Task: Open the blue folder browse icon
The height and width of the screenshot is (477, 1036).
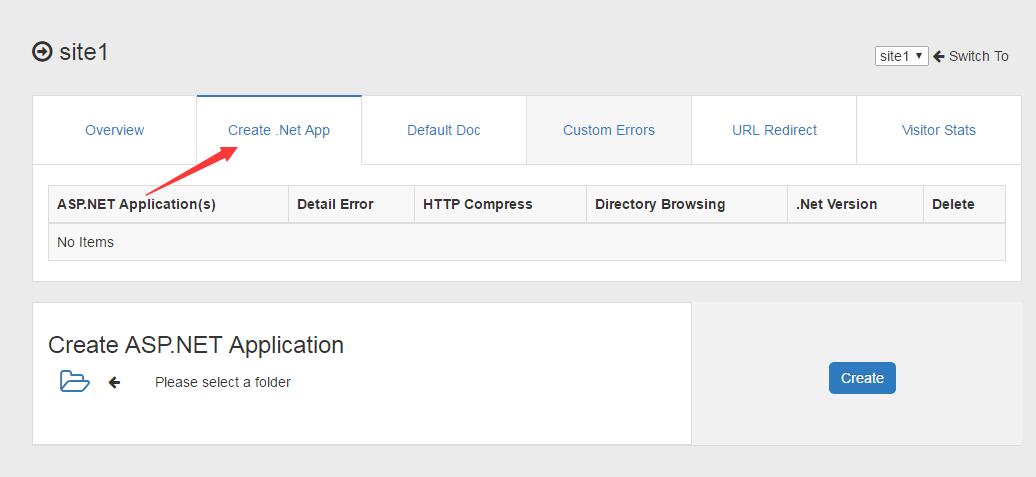Action: click(75, 381)
